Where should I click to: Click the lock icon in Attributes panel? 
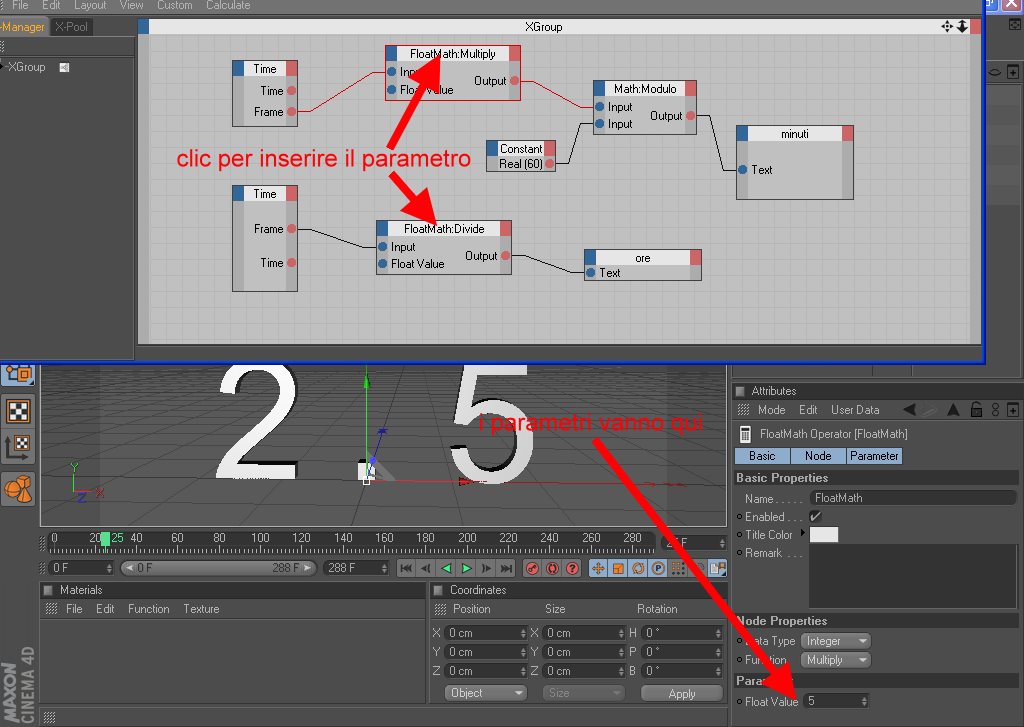pyautogui.click(x=976, y=410)
